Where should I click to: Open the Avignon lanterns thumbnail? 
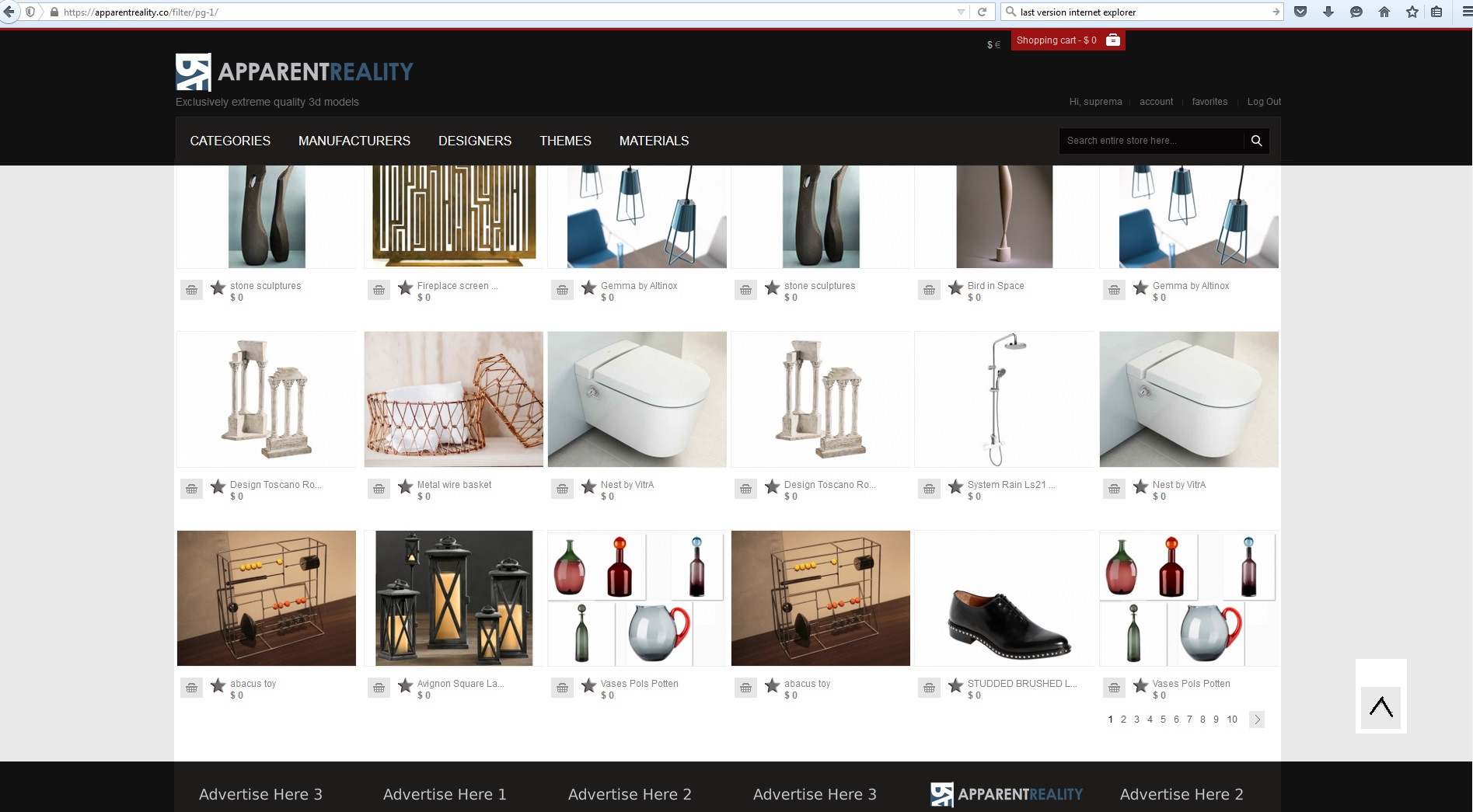454,598
